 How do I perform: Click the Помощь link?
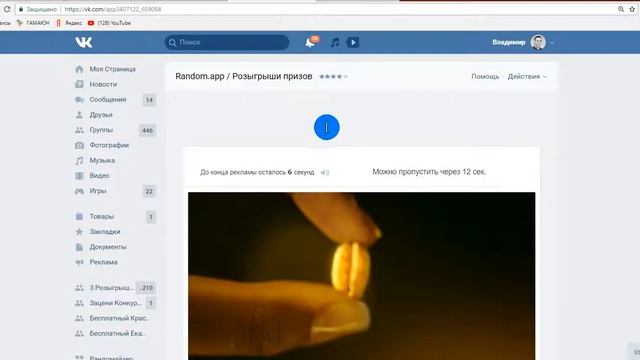(485, 76)
